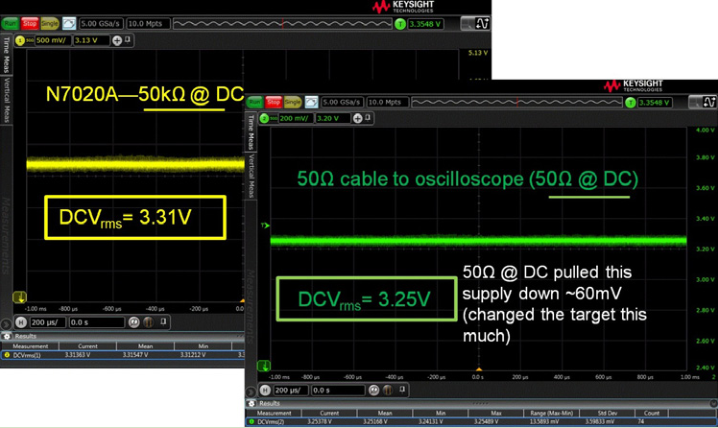This screenshot has height=428, width=718.
Task: Click the waveform overview bar in the green window
Action: [x=517, y=103]
